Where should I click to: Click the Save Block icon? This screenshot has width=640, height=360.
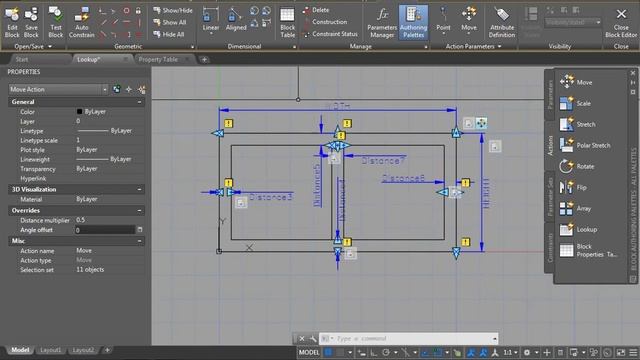point(31,23)
